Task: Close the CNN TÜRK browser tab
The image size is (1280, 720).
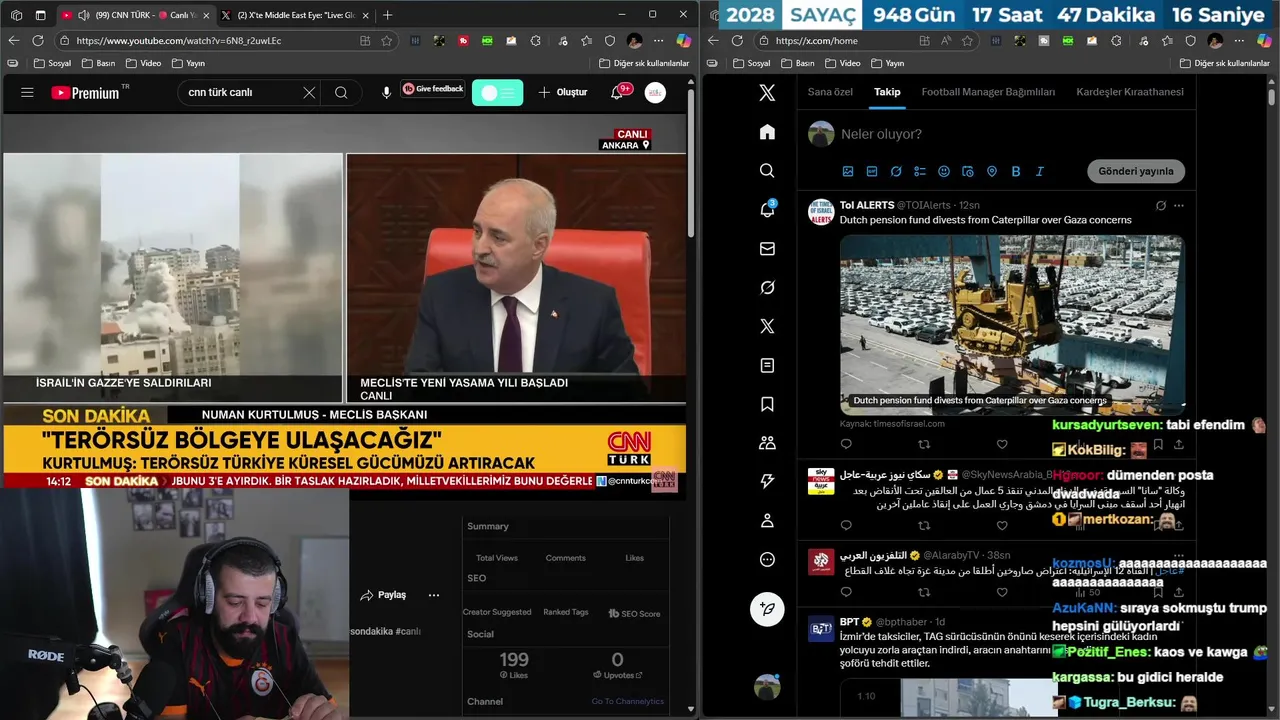Action: (206, 15)
